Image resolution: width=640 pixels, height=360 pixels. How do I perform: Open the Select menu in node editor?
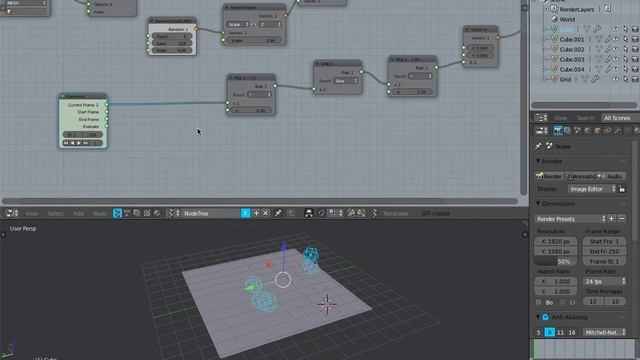(55, 213)
